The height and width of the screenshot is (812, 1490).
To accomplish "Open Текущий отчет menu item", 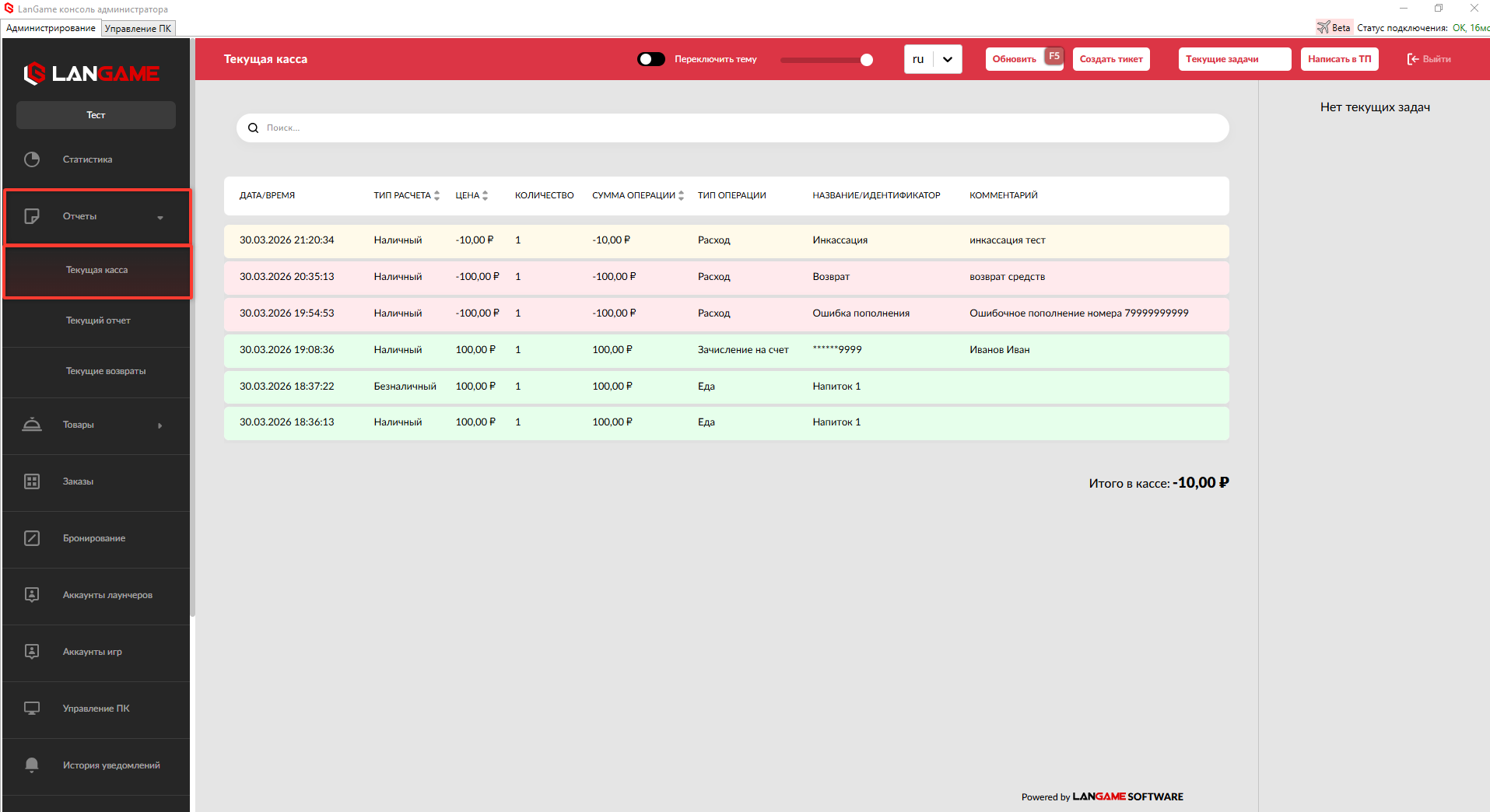I will point(97,320).
